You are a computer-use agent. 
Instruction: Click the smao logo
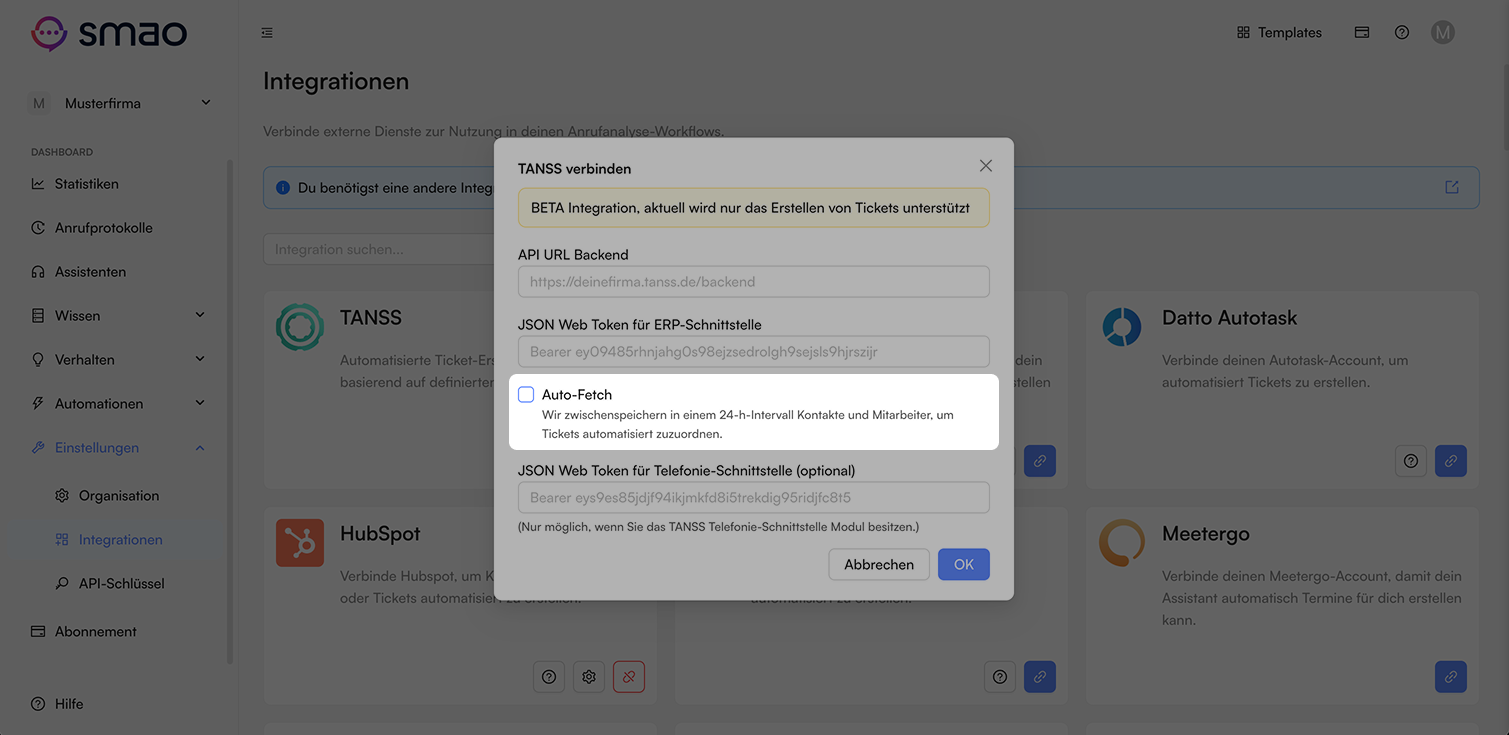(109, 32)
